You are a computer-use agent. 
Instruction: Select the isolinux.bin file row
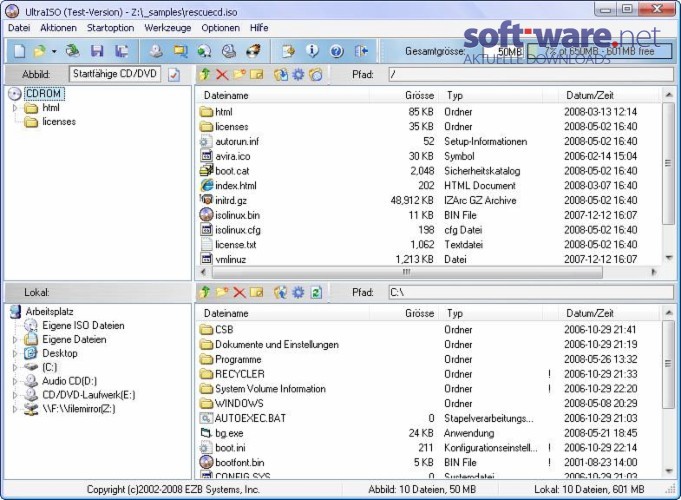pyautogui.click(x=428, y=215)
